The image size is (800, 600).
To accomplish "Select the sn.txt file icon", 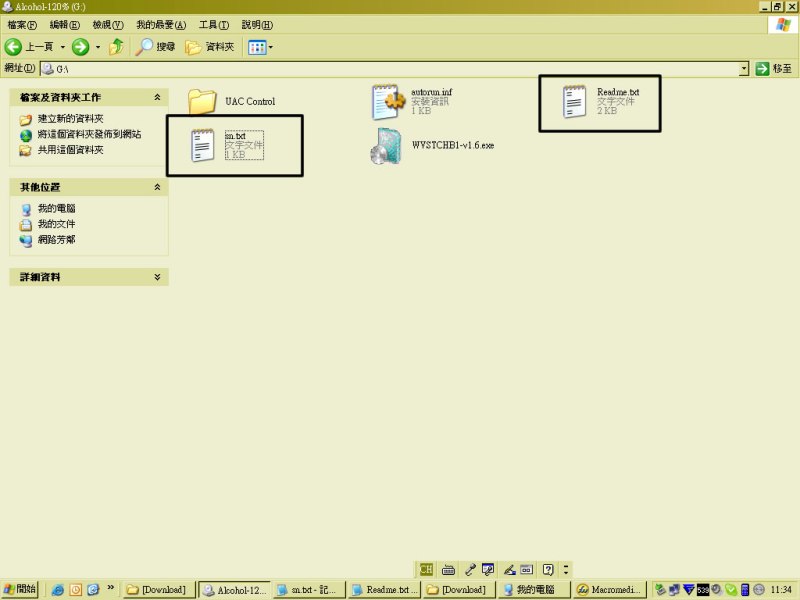I will [203, 145].
